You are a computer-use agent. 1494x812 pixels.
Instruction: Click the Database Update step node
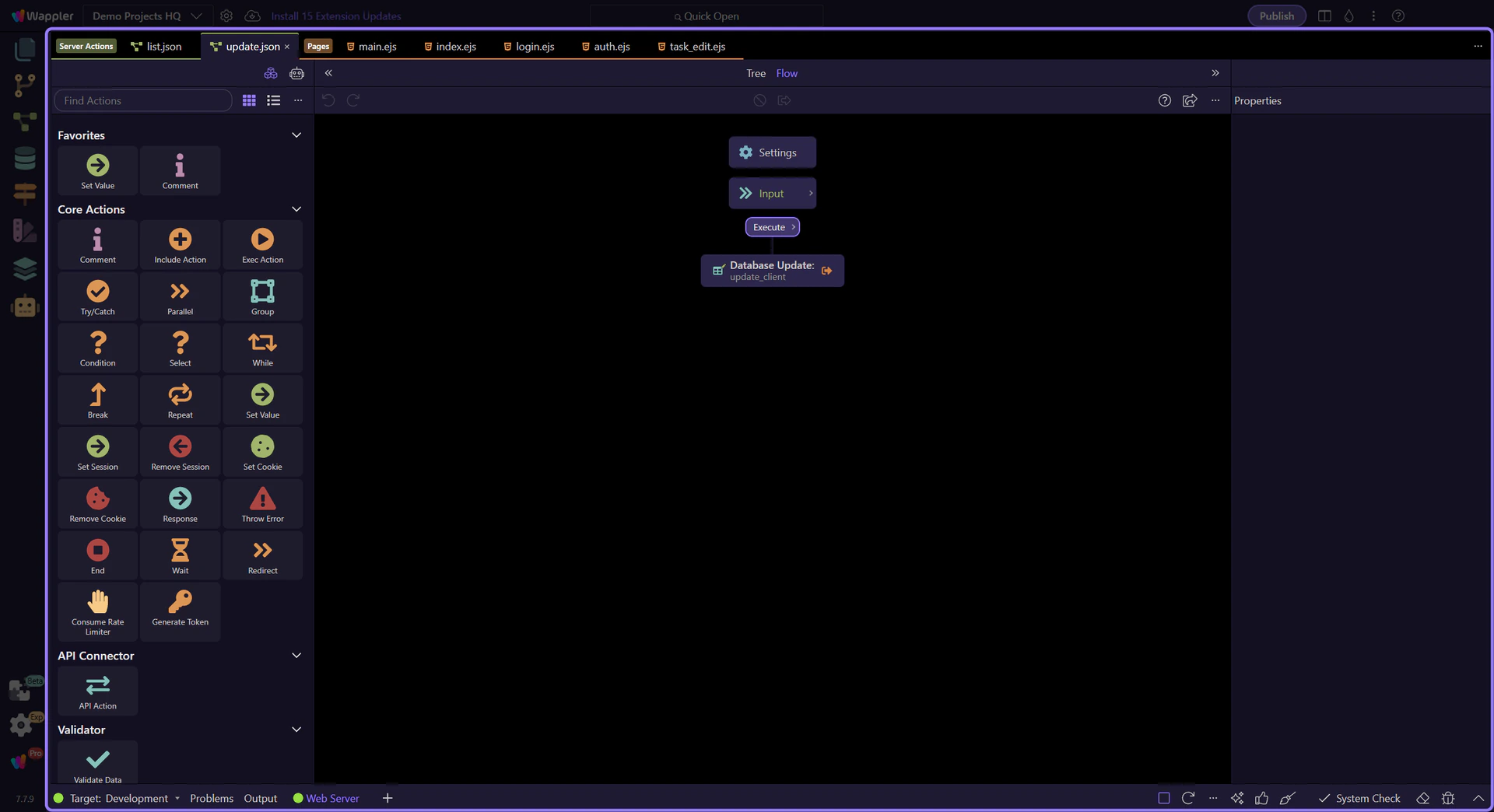click(771, 271)
